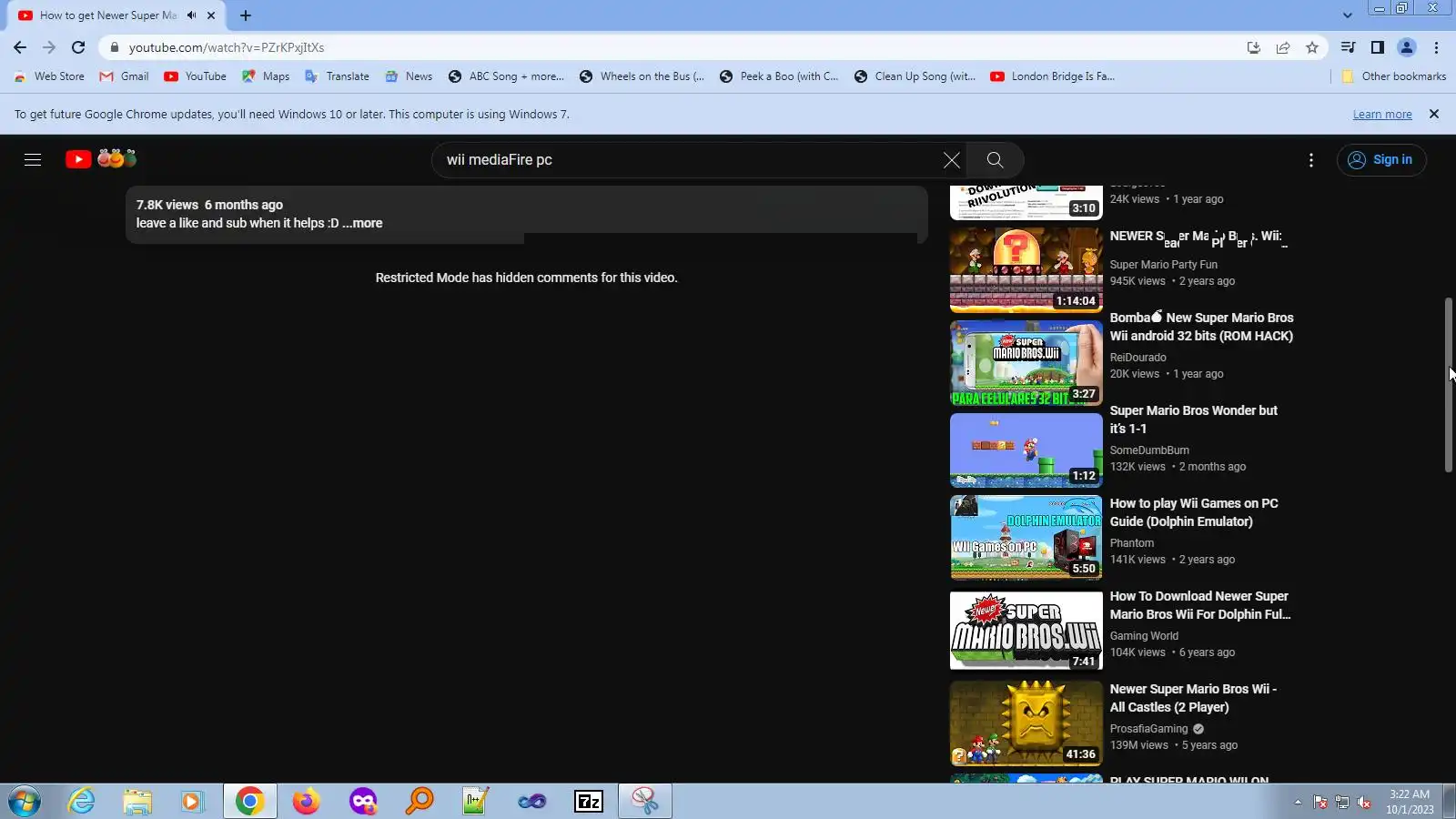Play Super Mario Bros Wonder 1-1 thumbnail

[x=1026, y=450]
